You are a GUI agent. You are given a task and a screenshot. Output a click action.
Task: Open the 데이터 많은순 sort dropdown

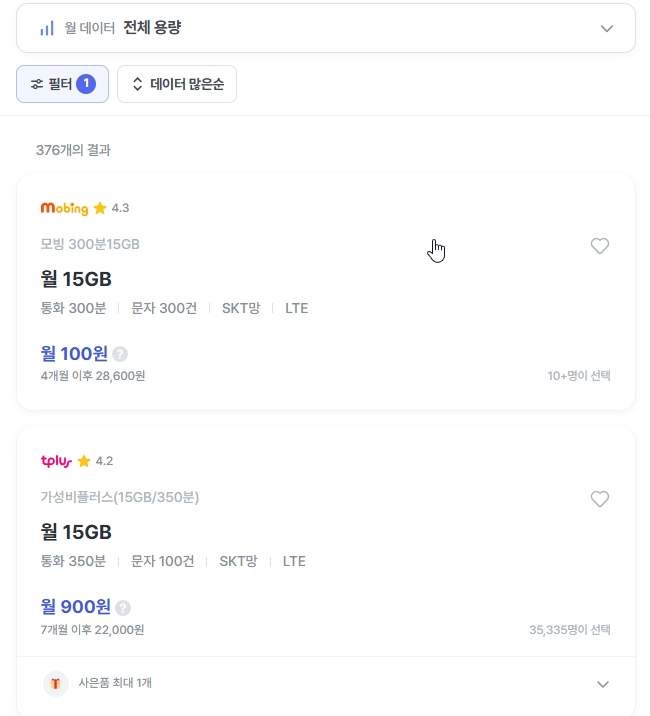177,84
